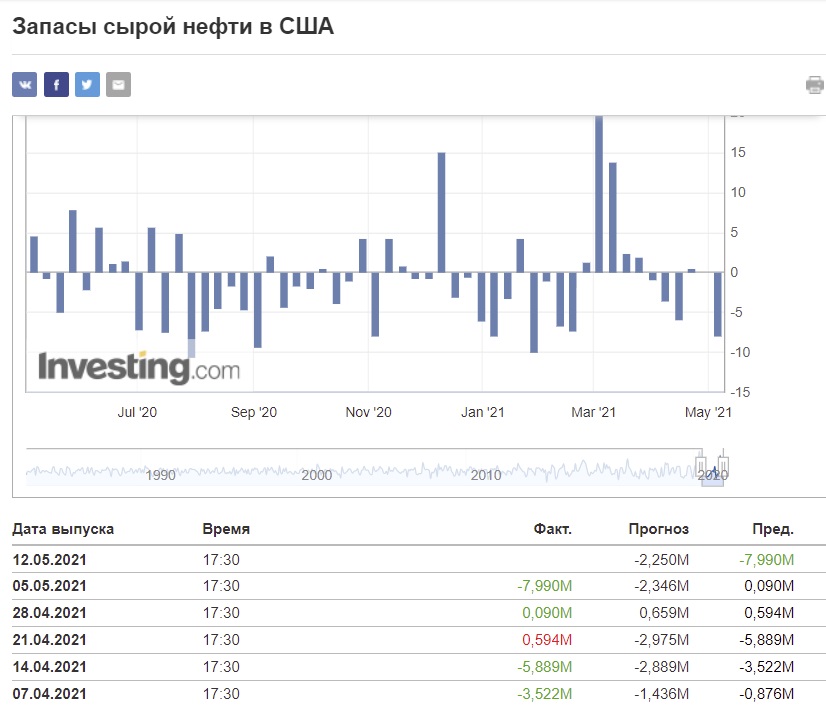Click the 1990 area in navigator timeline
Viewport: 826px width, 715px height.
[x=161, y=475]
